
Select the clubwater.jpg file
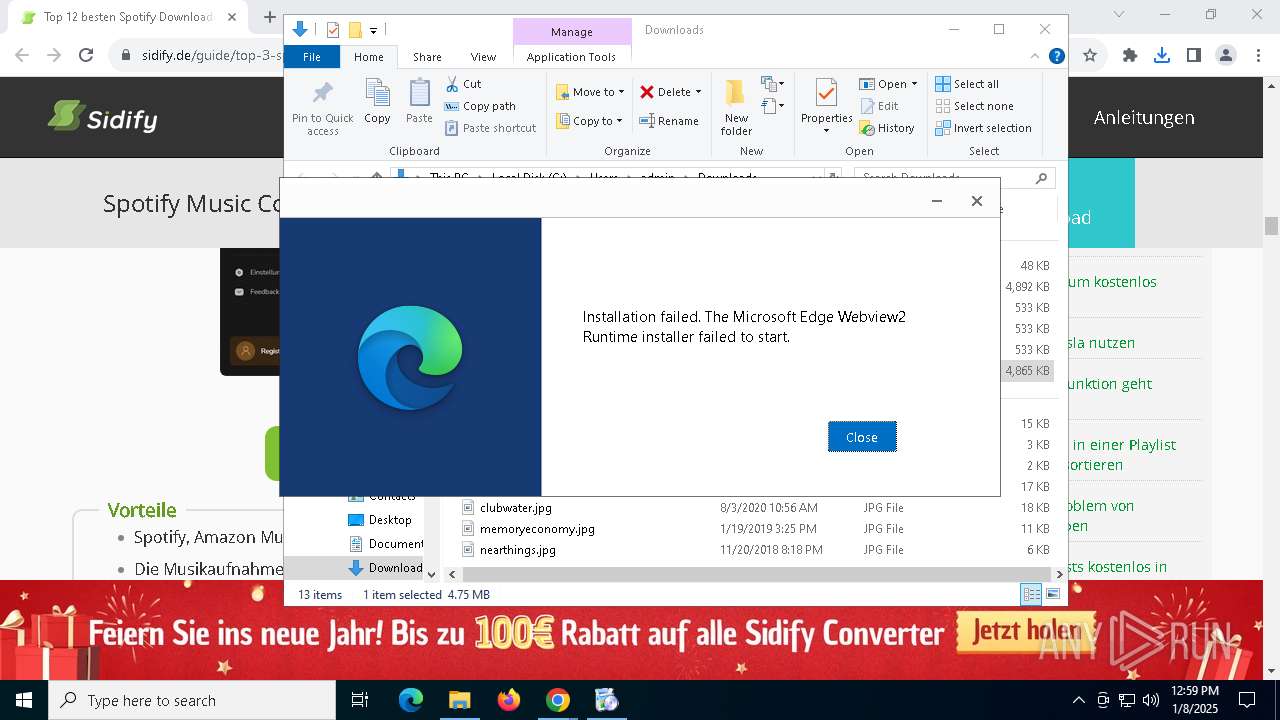pyautogui.click(x=515, y=508)
